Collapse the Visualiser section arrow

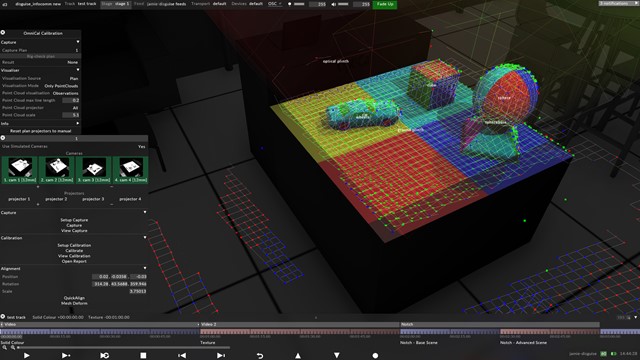(78, 70)
